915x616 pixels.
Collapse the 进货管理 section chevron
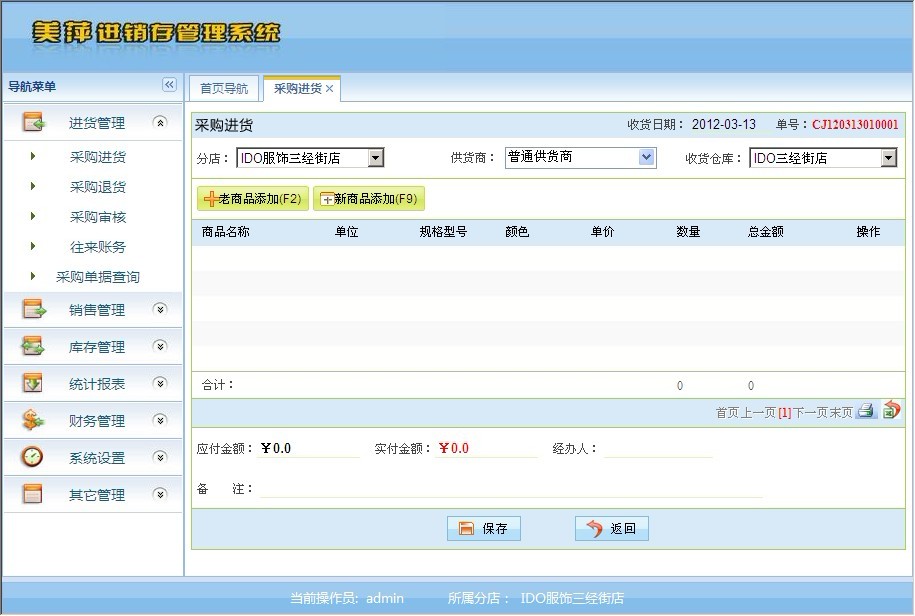[x=159, y=122]
